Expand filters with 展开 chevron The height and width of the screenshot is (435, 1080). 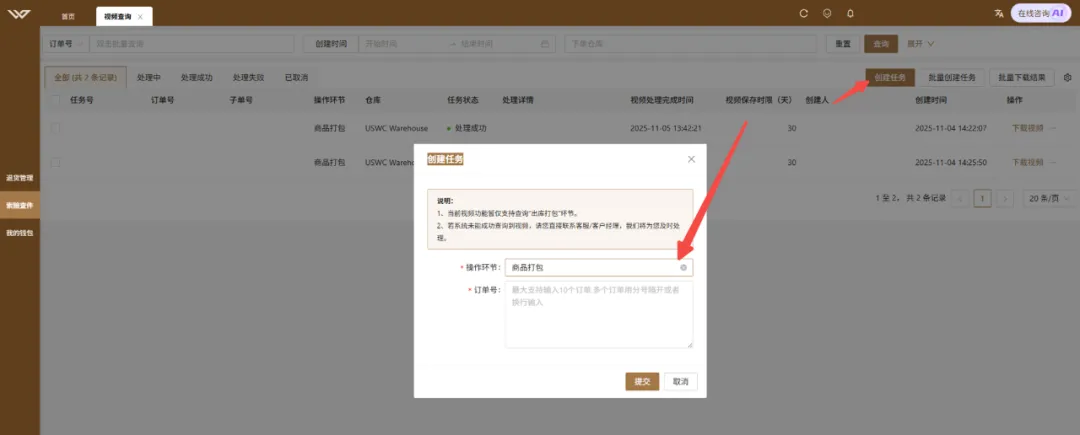tap(921, 43)
